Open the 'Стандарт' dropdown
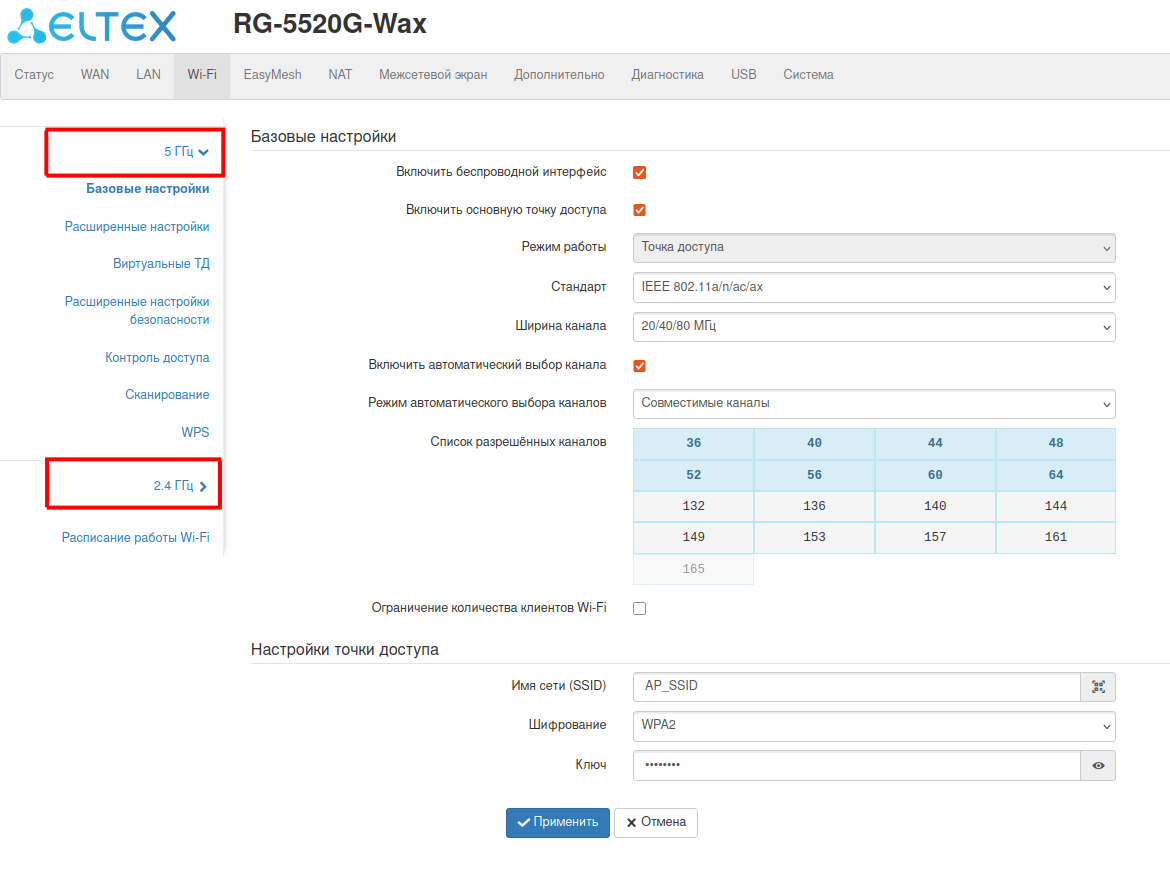 (873, 287)
